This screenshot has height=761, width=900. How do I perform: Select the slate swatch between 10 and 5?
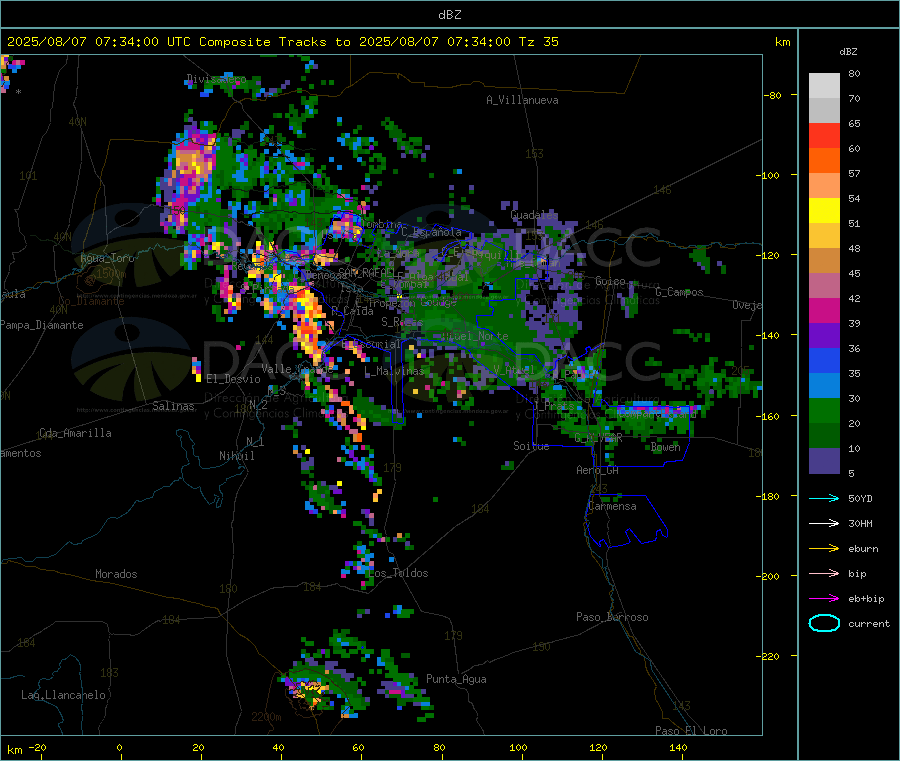[824, 461]
